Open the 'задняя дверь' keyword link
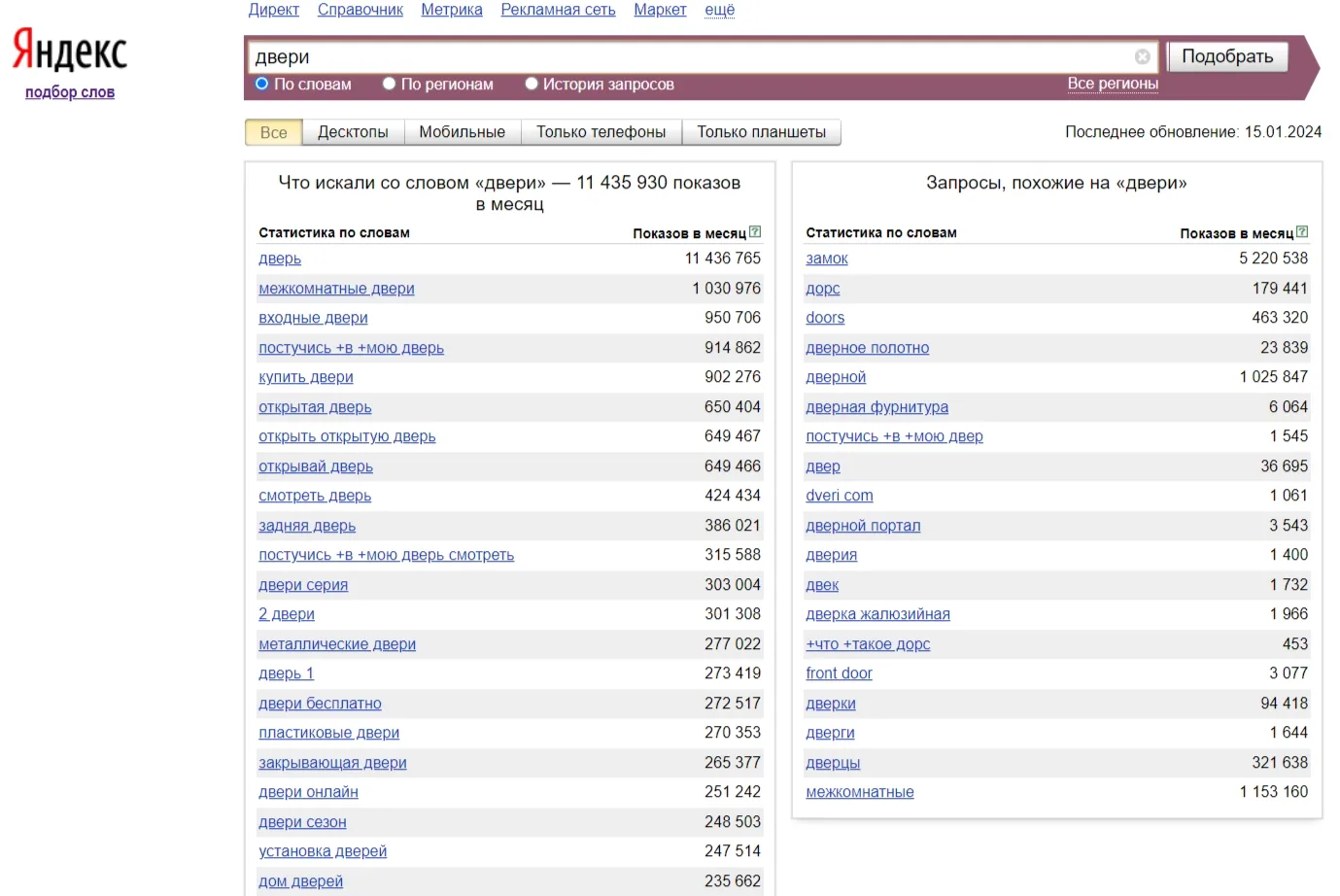Screen dimensions: 1340x896 pos(307,526)
